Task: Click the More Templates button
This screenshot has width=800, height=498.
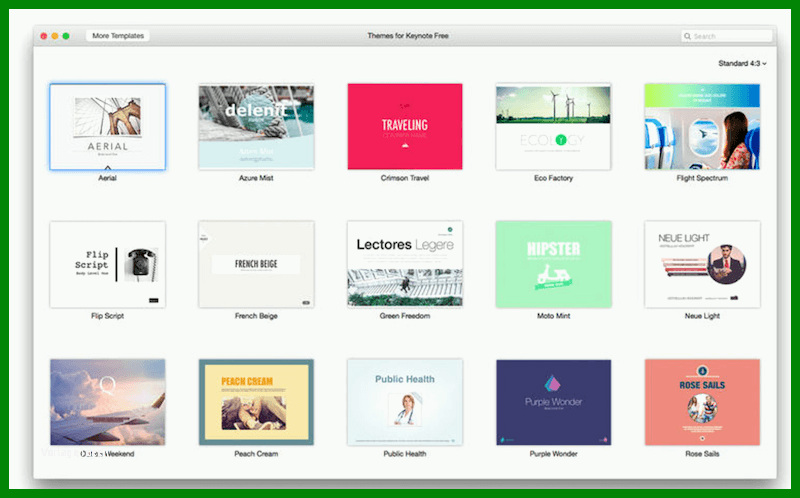Action: click(x=118, y=36)
